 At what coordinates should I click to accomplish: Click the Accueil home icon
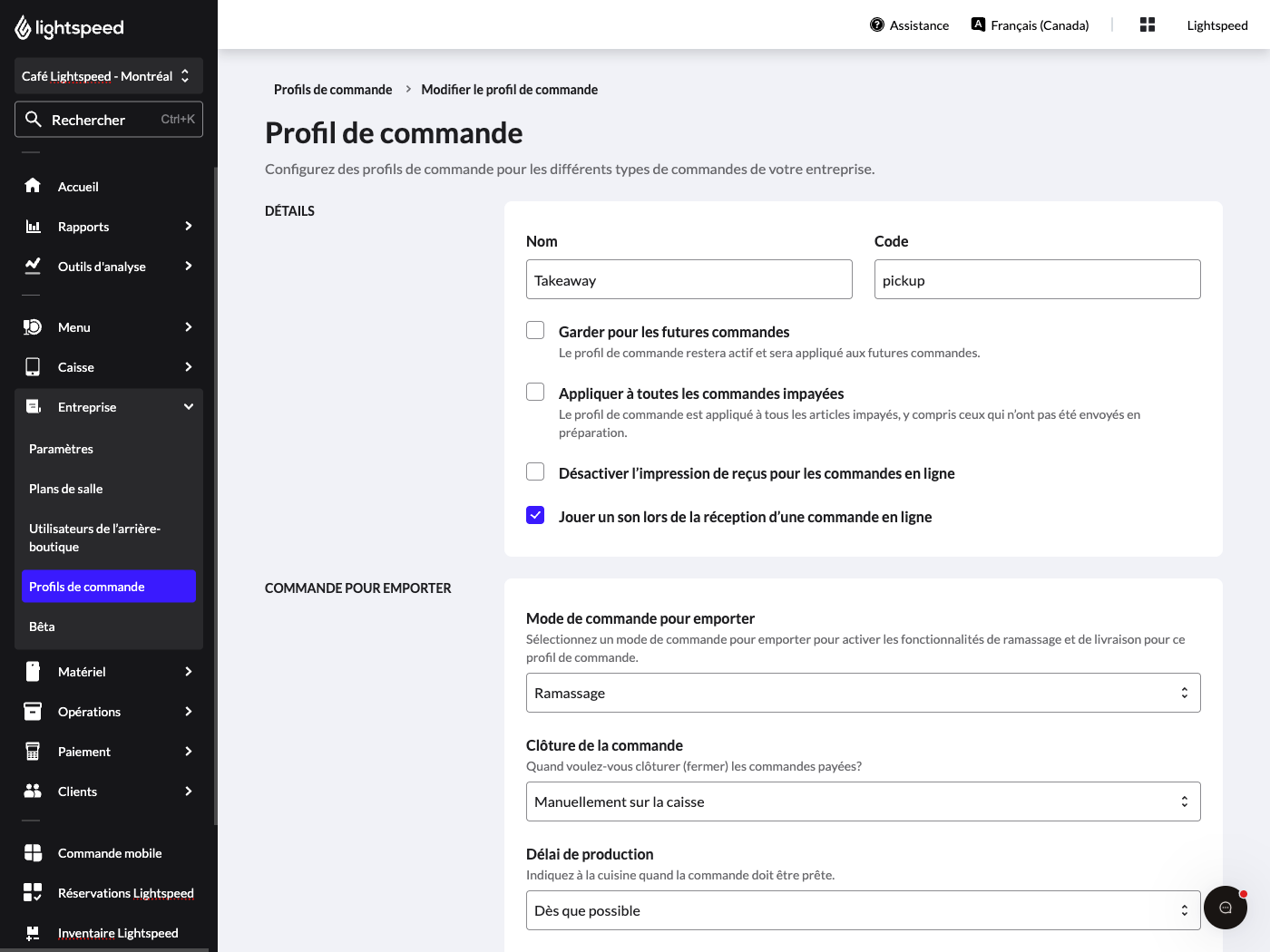[x=33, y=186]
